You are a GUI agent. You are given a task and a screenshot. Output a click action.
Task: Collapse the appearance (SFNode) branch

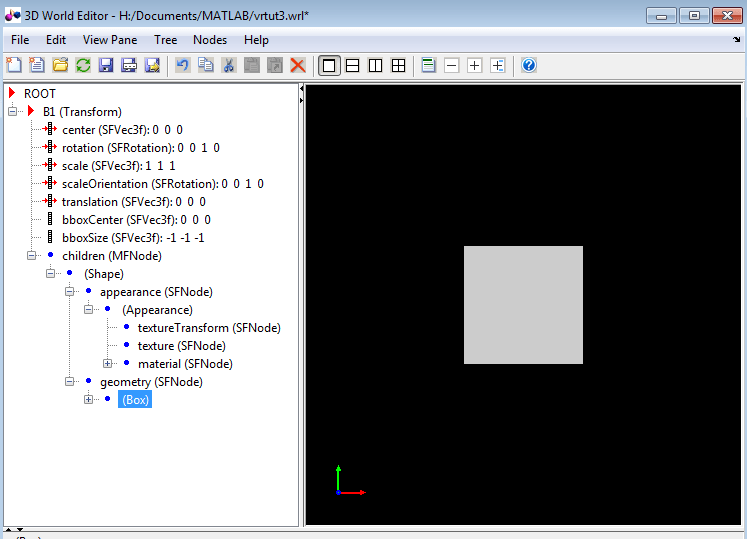click(x=70, y=292)
